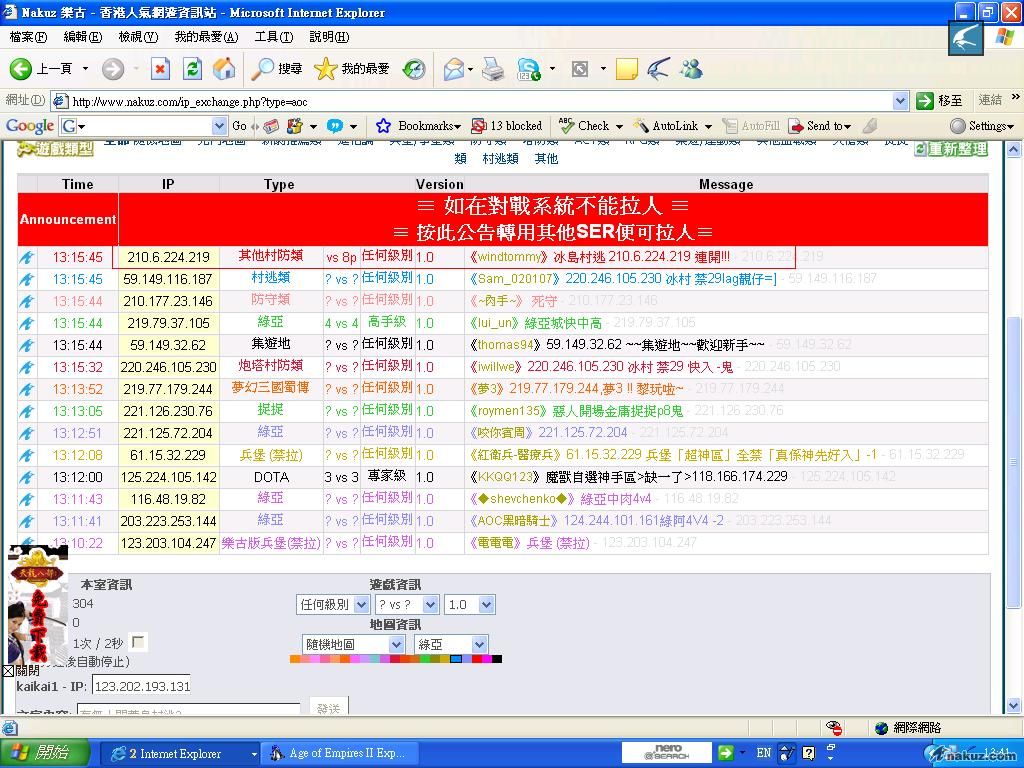Open the 隨機地圖 map dropdown
This screenshot has height=768, width=1024.
click(x=353, y=644)
